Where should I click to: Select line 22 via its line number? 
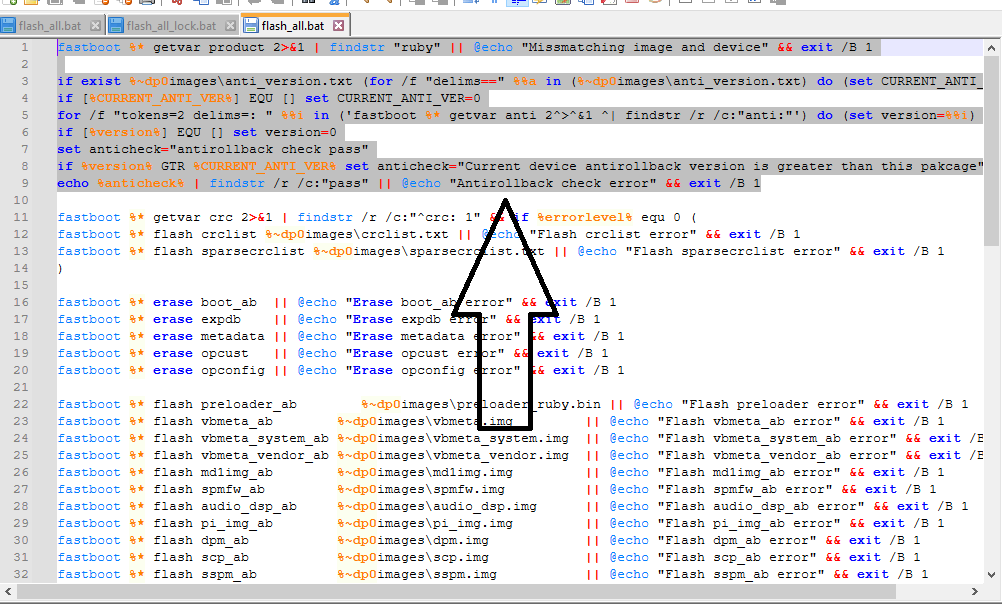click(x=20, y=404)
